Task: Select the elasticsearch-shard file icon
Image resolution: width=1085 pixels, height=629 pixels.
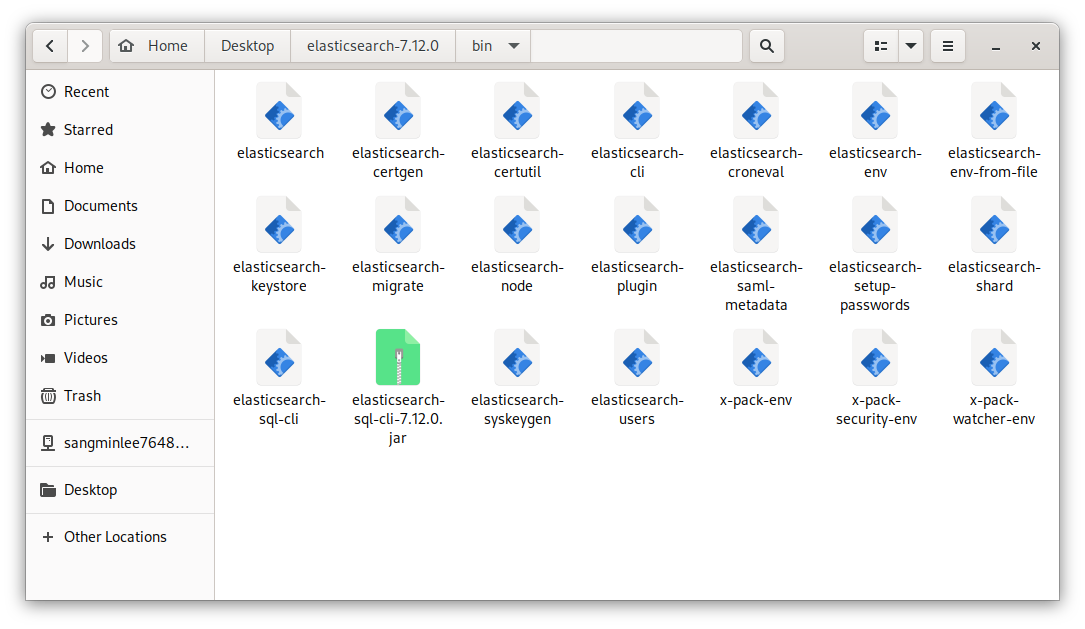Action: click(994, 225)
